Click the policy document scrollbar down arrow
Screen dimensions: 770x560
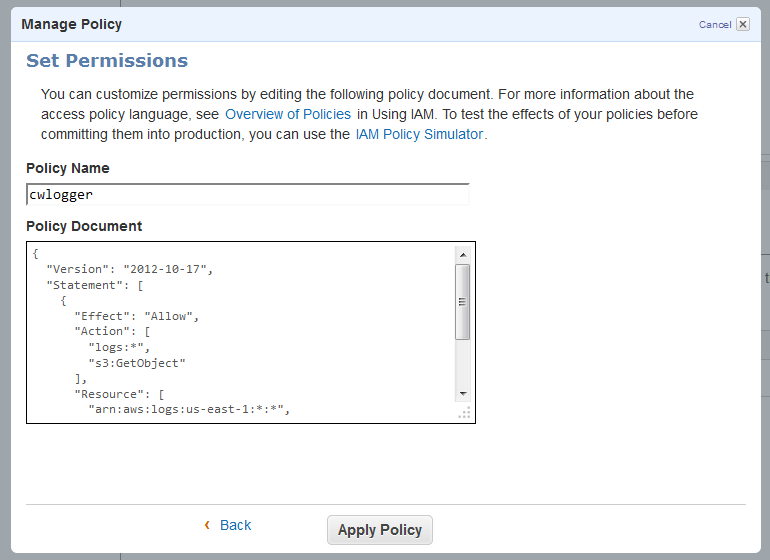(x=462, y=394)
